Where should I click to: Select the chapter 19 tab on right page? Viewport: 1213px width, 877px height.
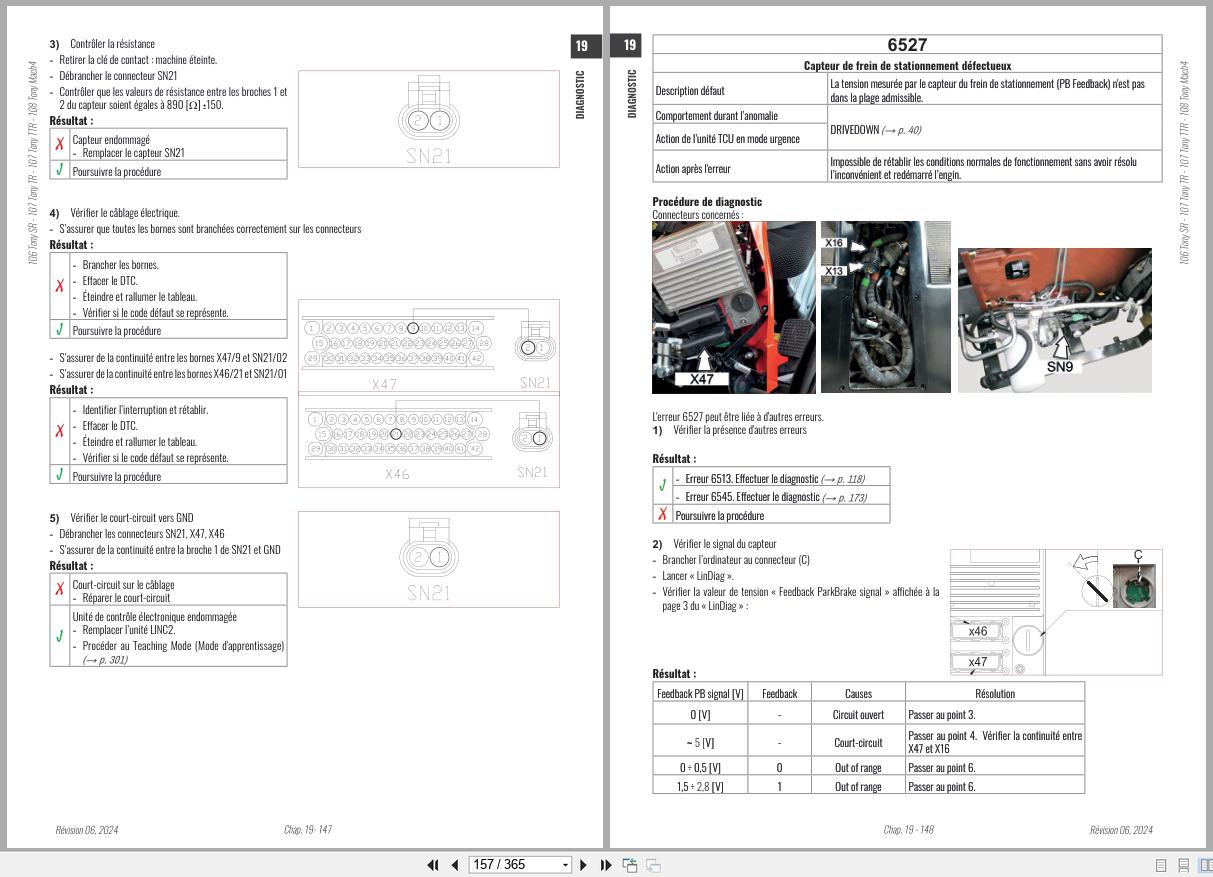628,44
